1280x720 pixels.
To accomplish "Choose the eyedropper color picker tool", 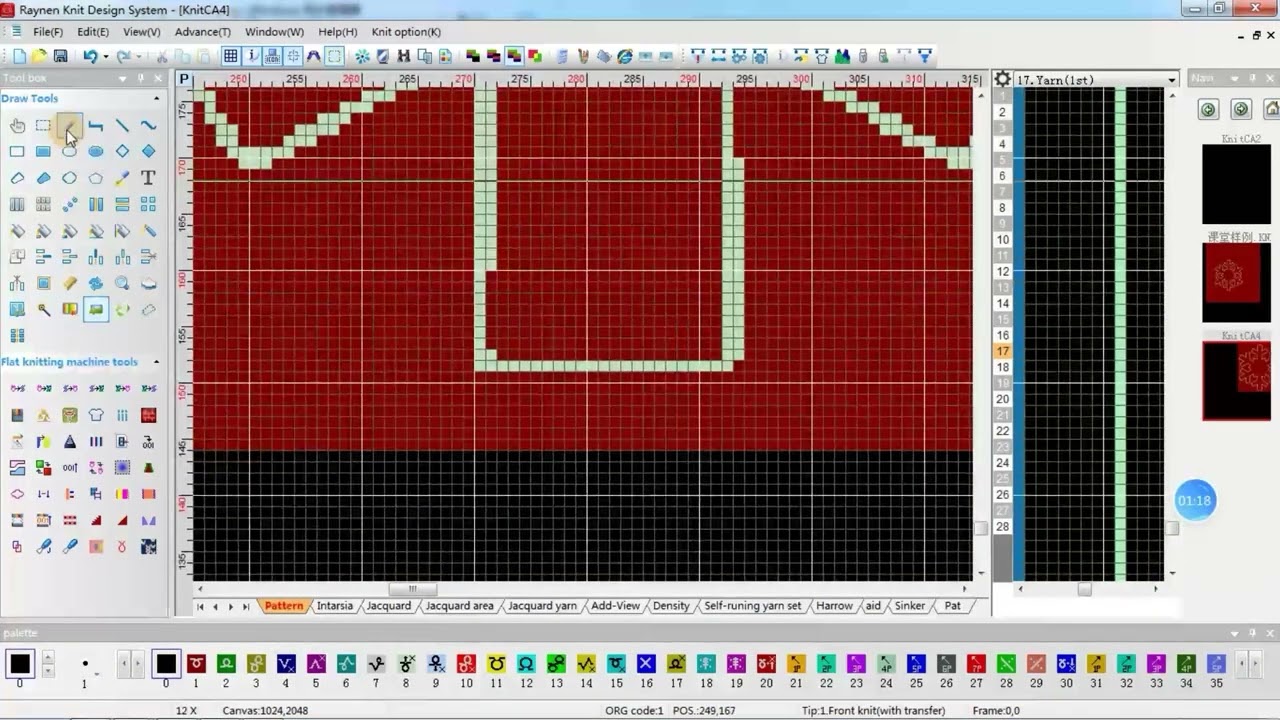I will [122, 178].
